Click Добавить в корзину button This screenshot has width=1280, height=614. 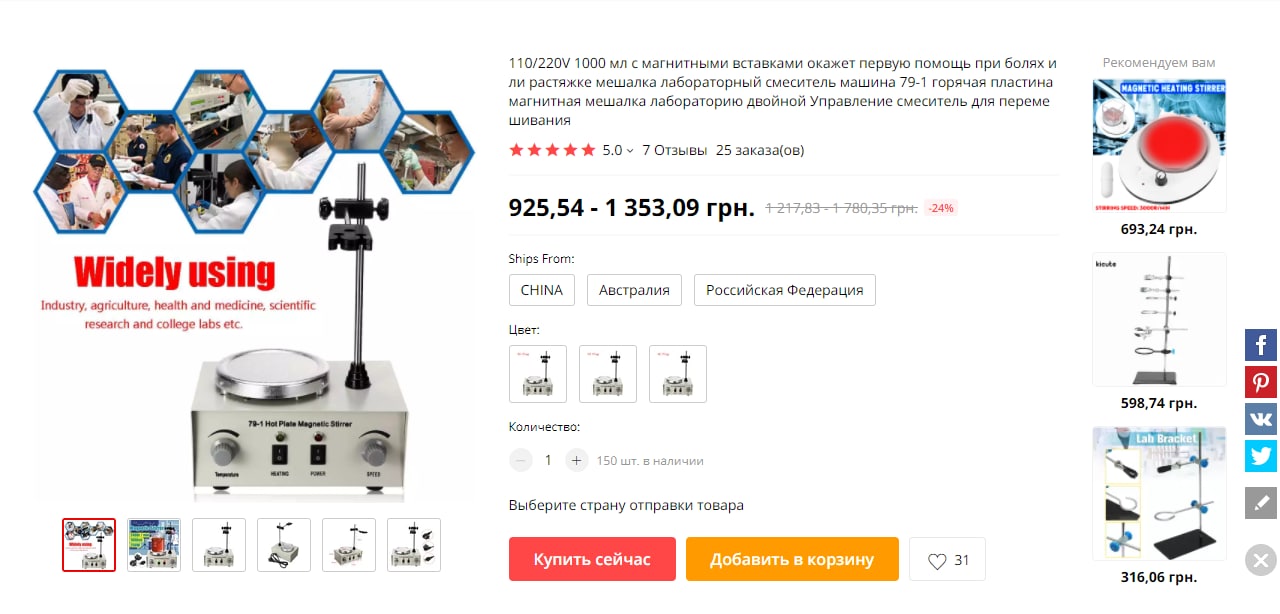coord(792,559)
